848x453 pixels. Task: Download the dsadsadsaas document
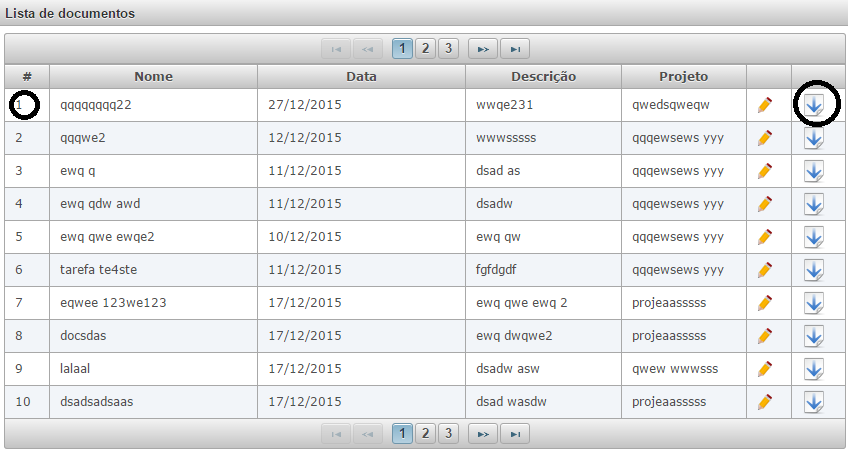point(814,402)
